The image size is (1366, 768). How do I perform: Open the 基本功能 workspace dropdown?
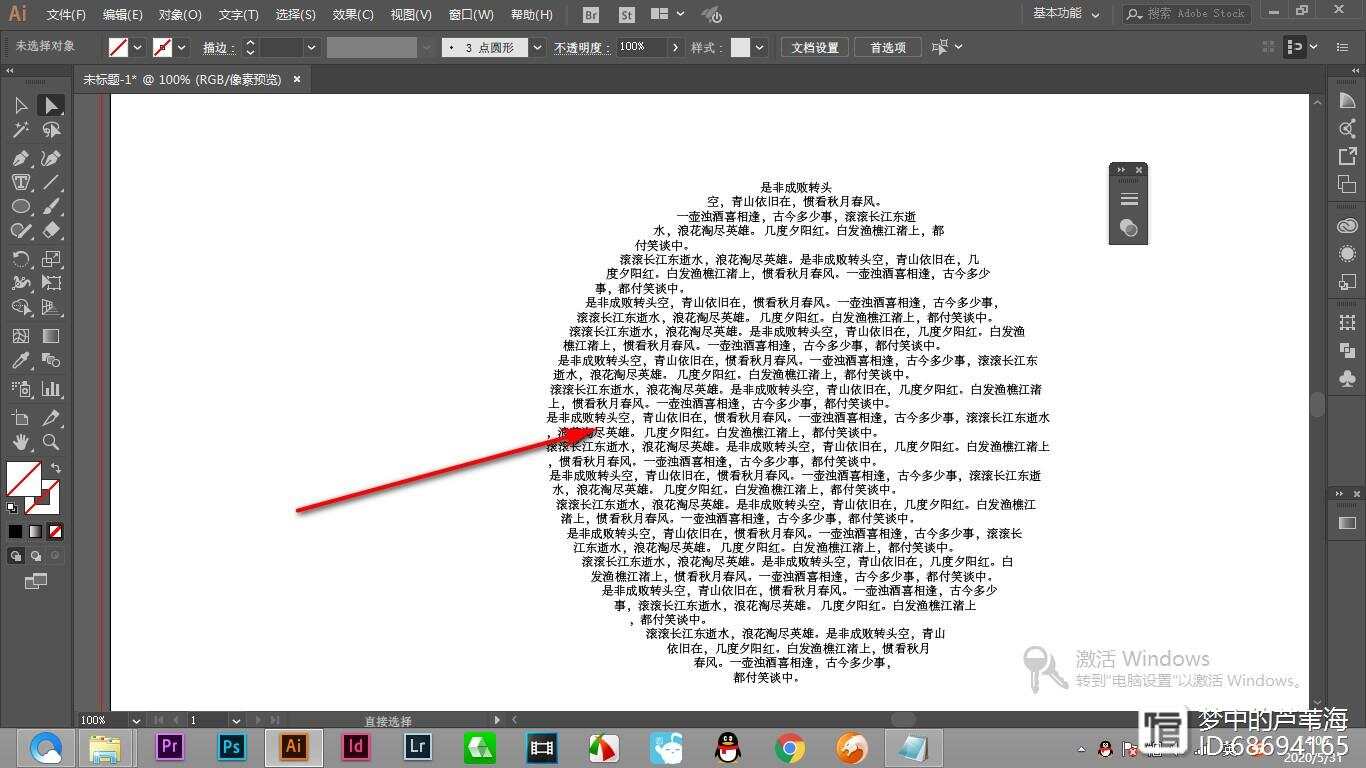tap(1066, 14)
